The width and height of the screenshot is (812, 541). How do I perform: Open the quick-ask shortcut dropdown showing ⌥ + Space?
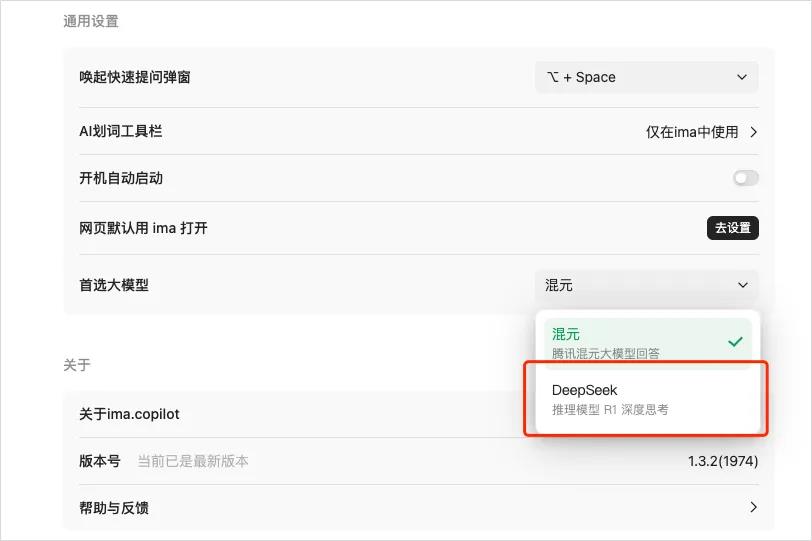tap(646, 77)
